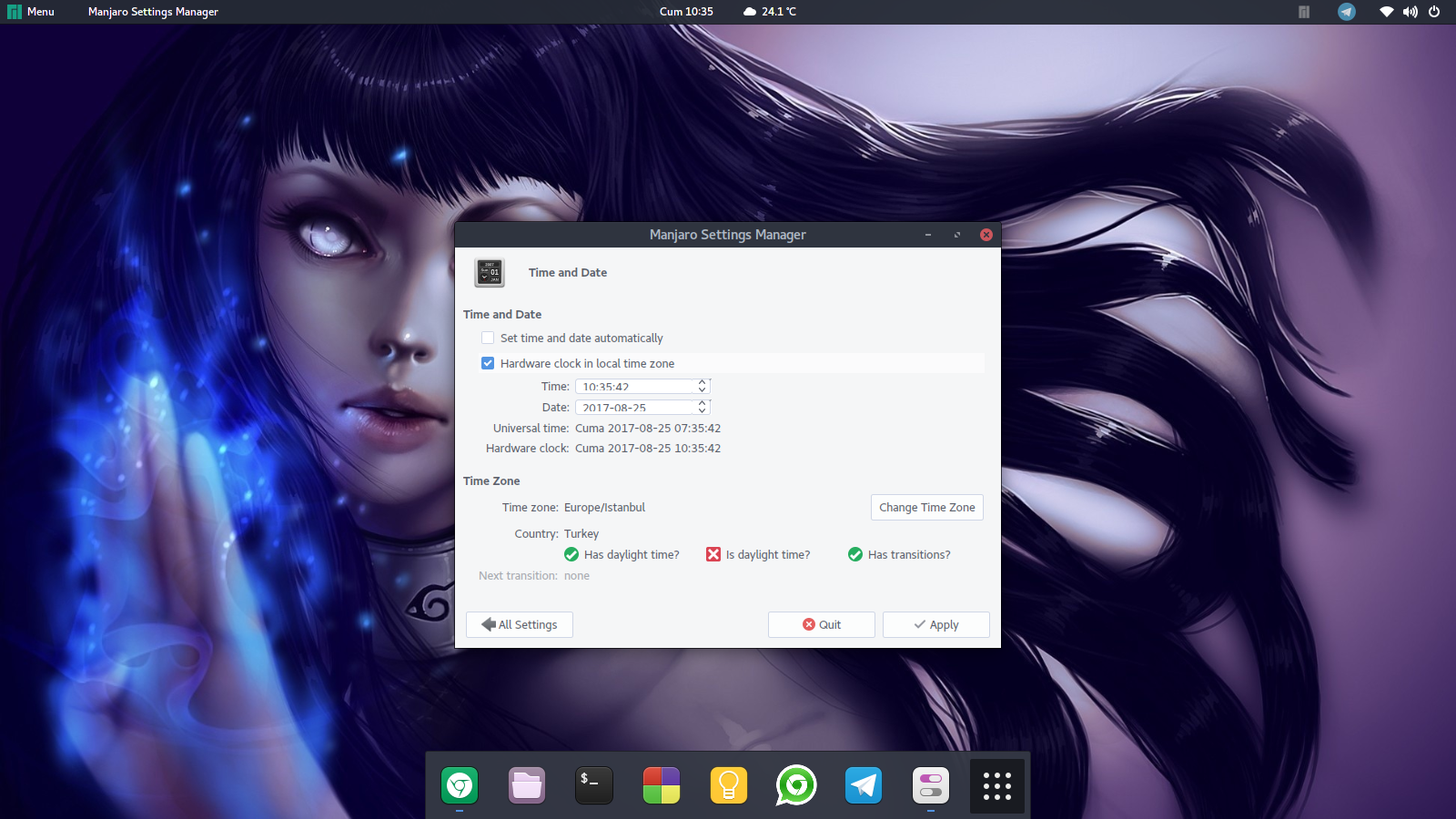Click the Next transition value none
The height and width of the screenshot is (819, 1456).
(577, 576)
